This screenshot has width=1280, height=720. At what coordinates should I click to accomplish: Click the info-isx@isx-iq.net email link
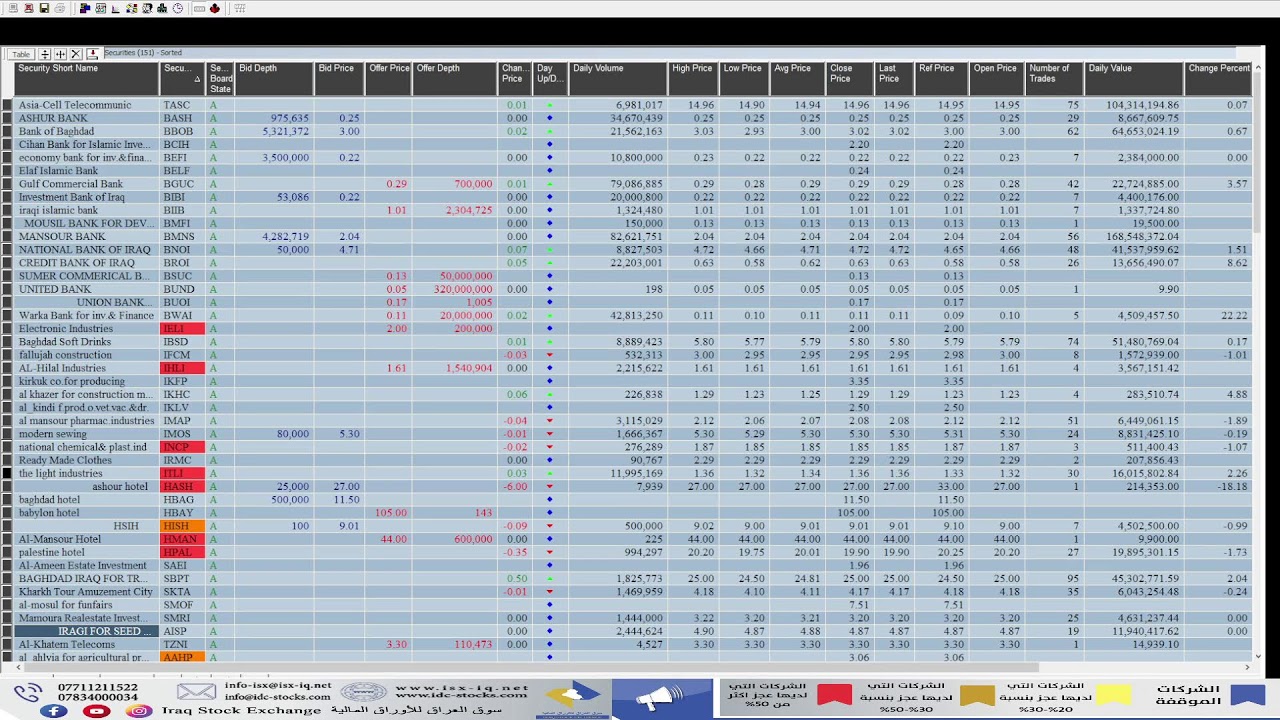click(x=278, y=686)
